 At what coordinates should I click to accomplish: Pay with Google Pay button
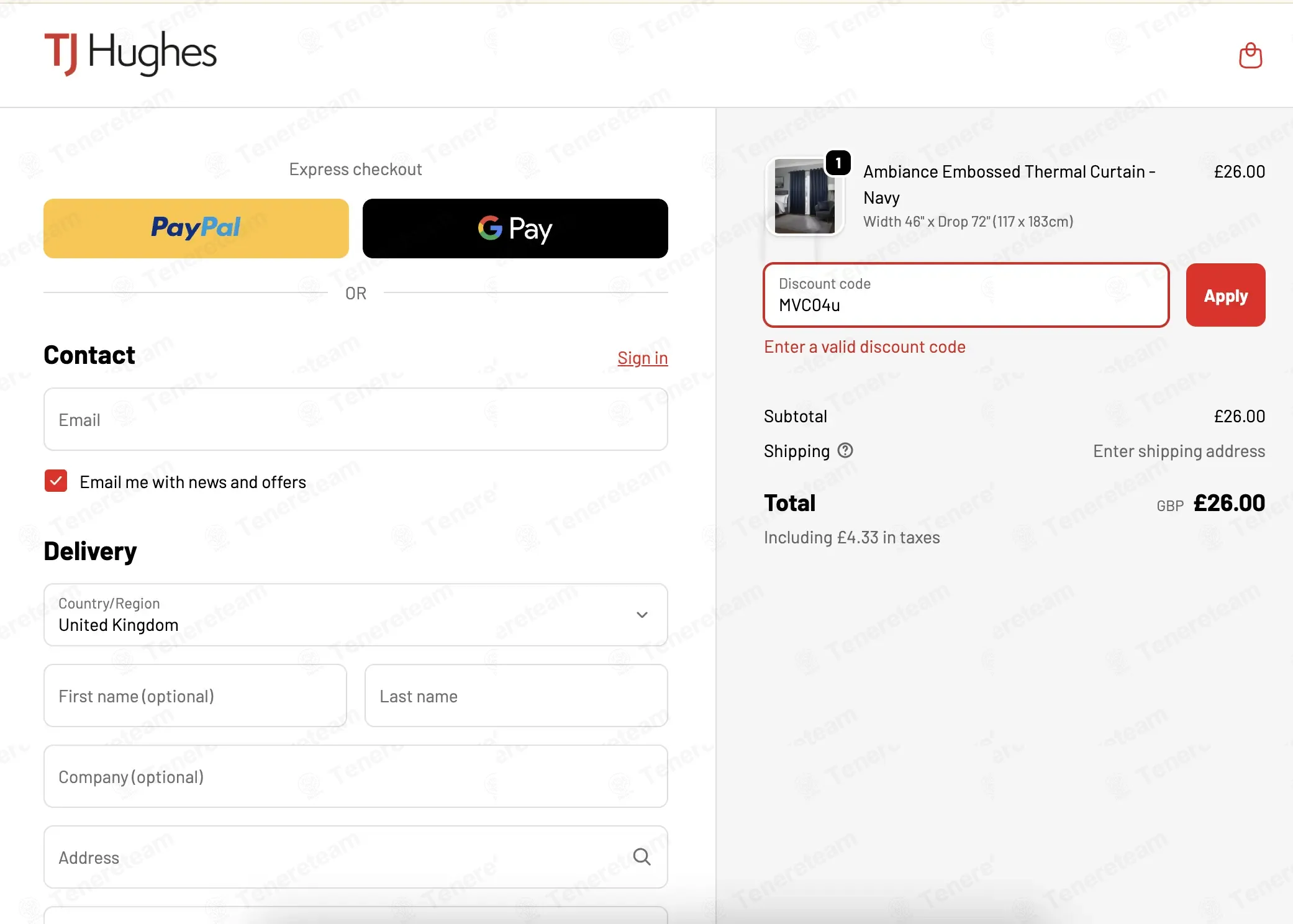click(x=515, y=229)
